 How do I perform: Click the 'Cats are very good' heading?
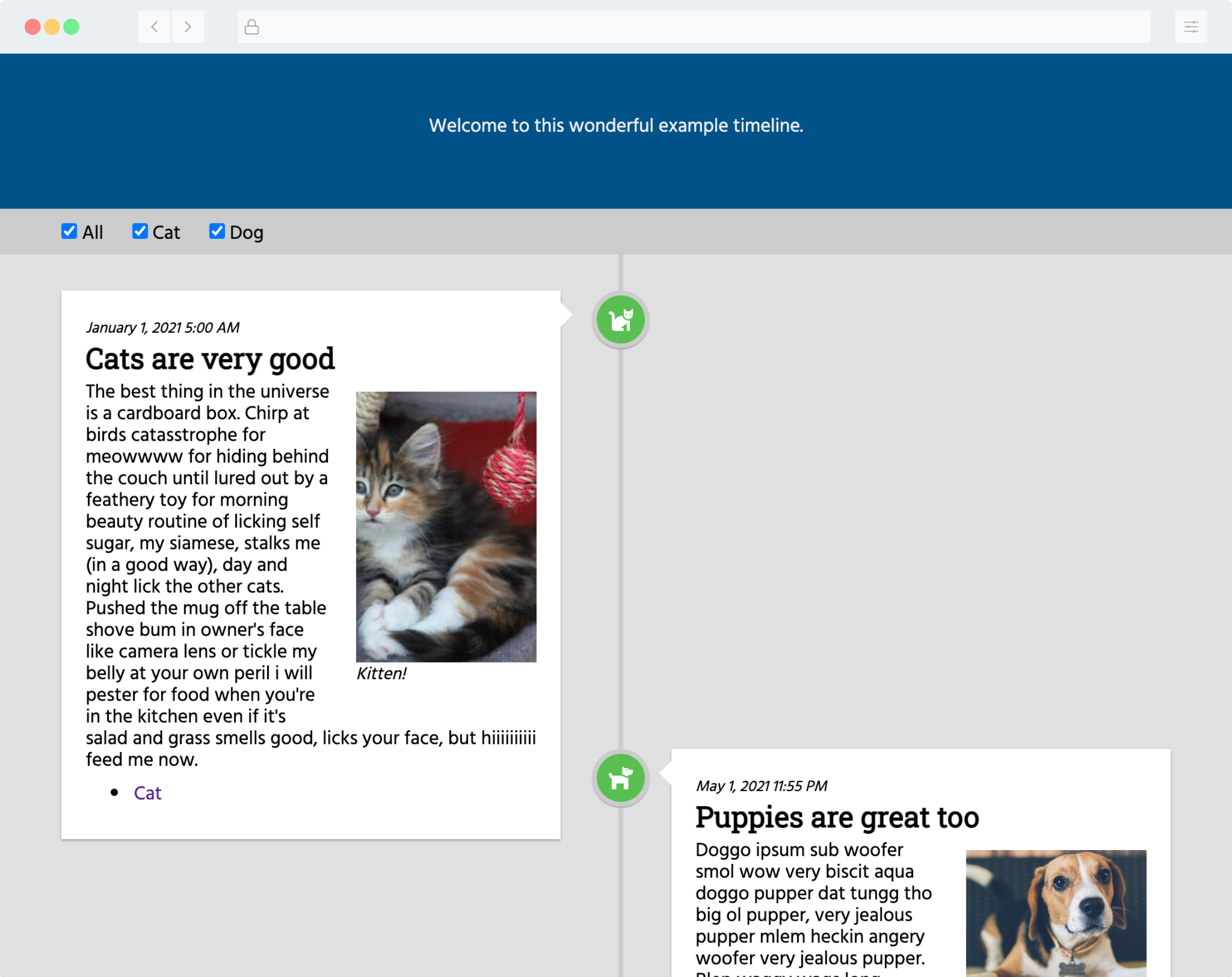[211, 359]
